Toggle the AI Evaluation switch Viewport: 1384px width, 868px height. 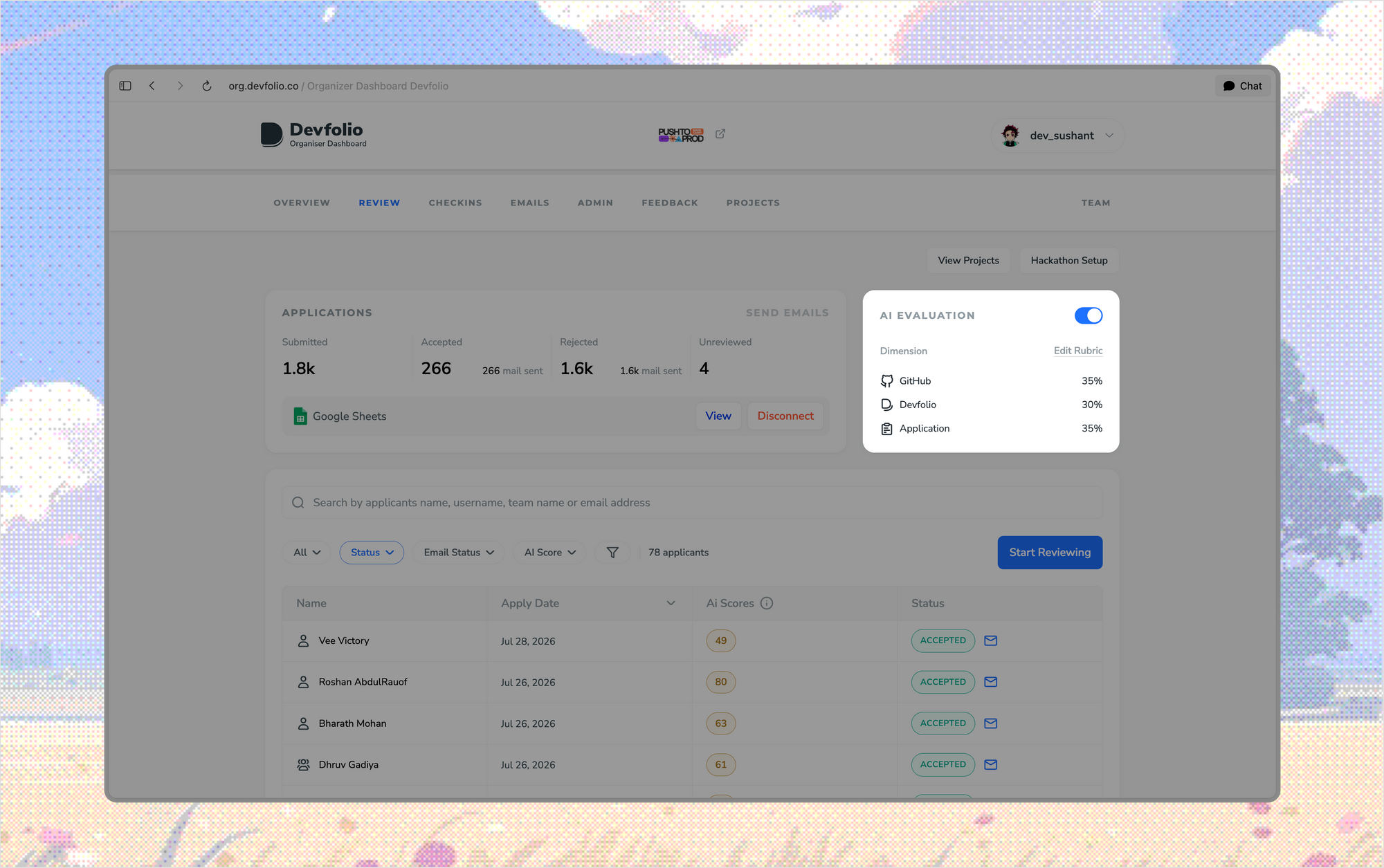point(1089,315)
